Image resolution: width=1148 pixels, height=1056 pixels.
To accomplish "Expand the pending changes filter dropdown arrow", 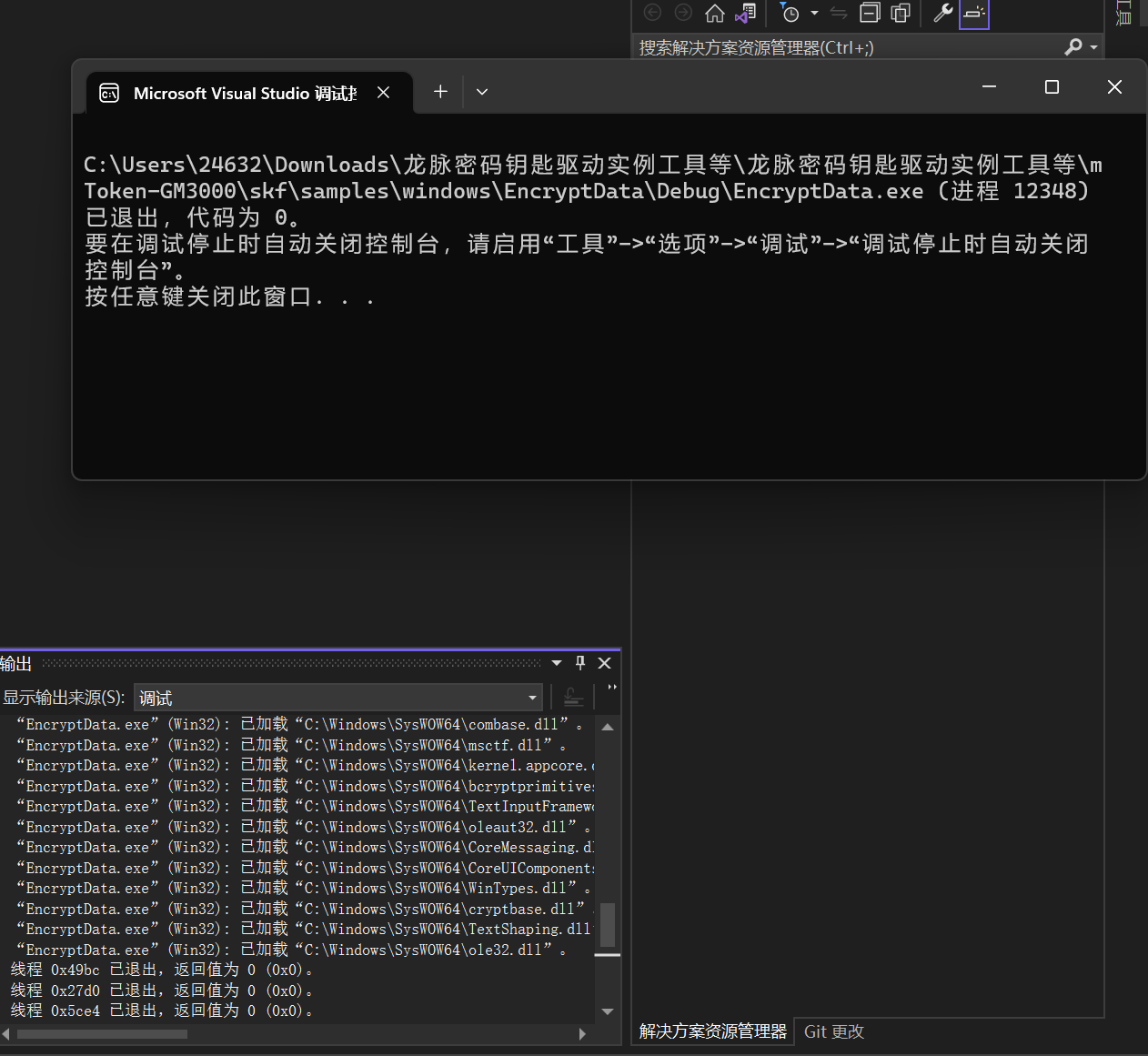I will pos(814,13).
